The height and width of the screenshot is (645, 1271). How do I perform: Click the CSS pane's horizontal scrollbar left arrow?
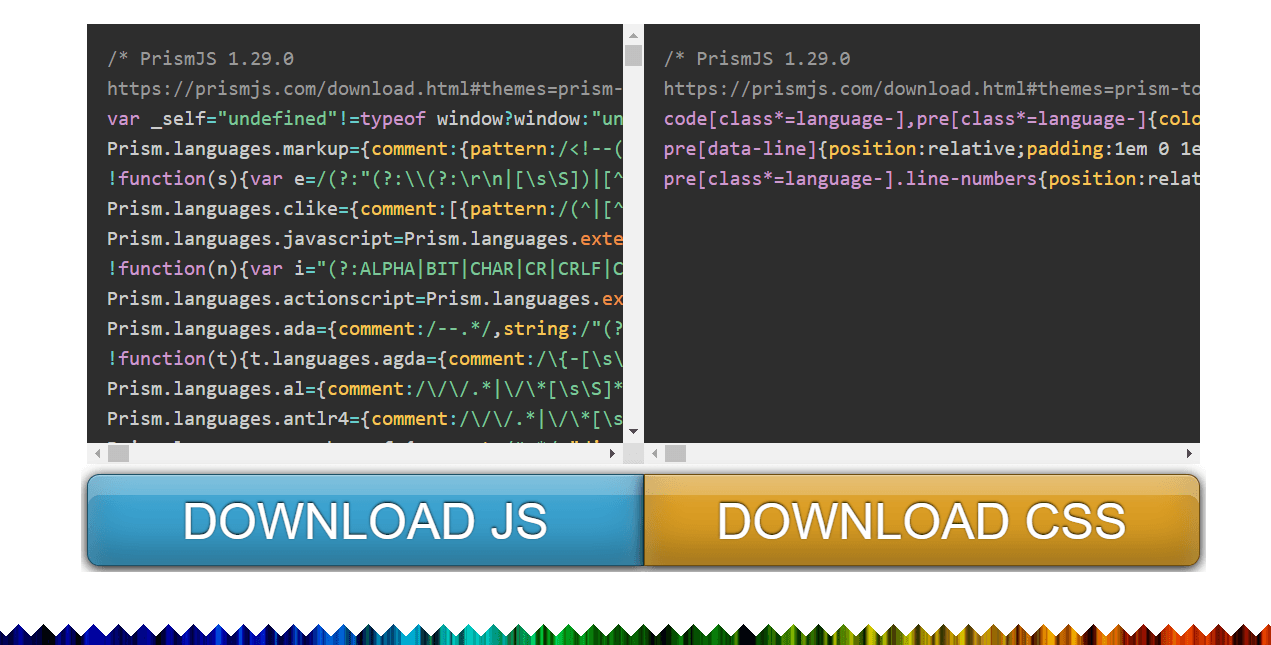(x=655, y=454)
